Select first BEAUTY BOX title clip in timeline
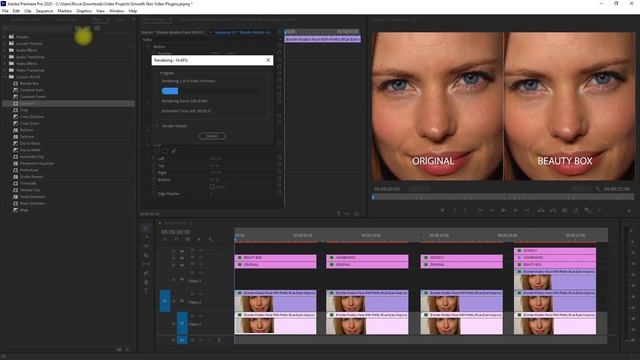This screenshot has height=360, width=640. pyautogui.click(x=276, y=258)
